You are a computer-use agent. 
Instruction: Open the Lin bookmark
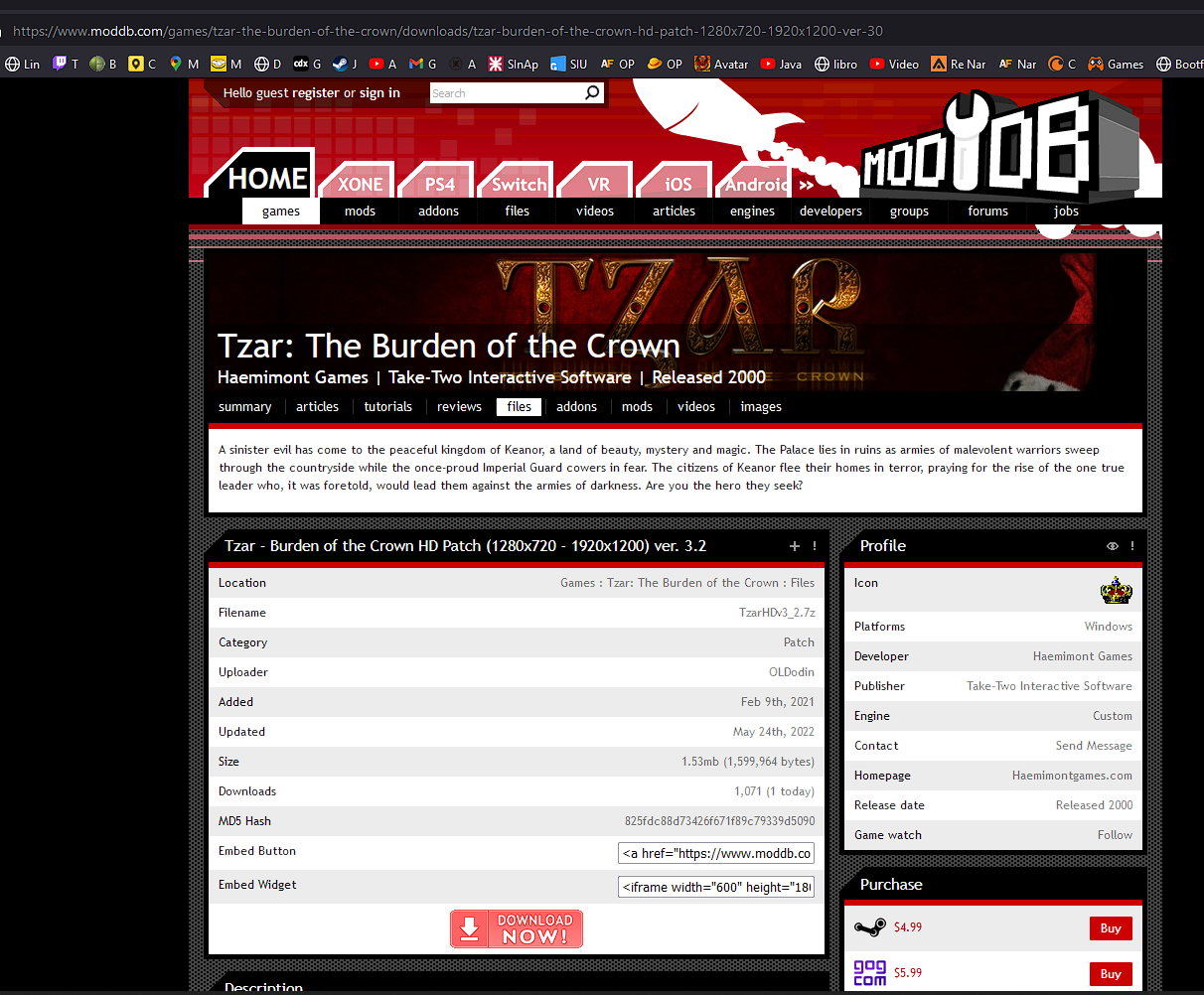click(x=23, y=64)
